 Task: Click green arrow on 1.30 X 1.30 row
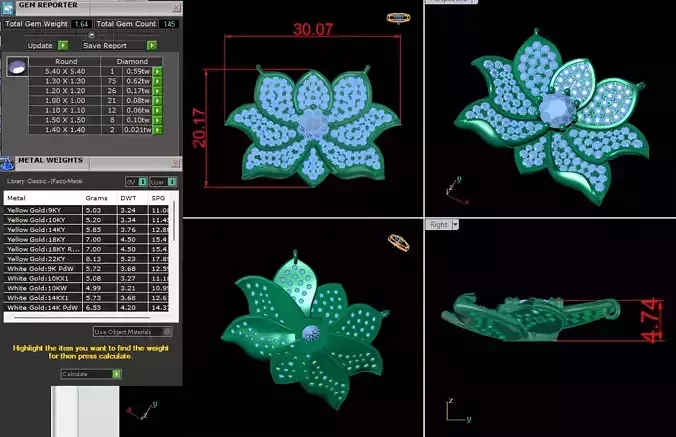click(157, 81)
